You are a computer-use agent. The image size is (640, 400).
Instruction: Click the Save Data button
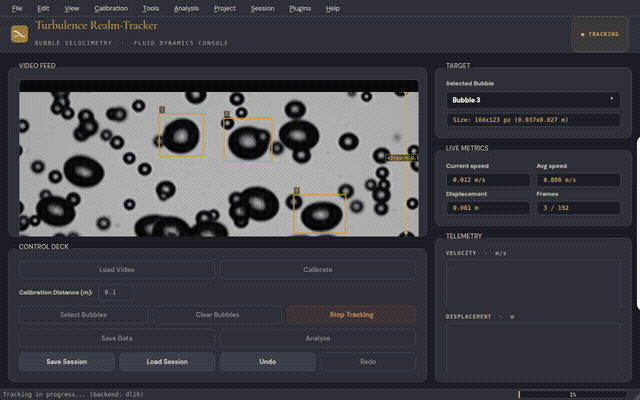click(117, 338)
